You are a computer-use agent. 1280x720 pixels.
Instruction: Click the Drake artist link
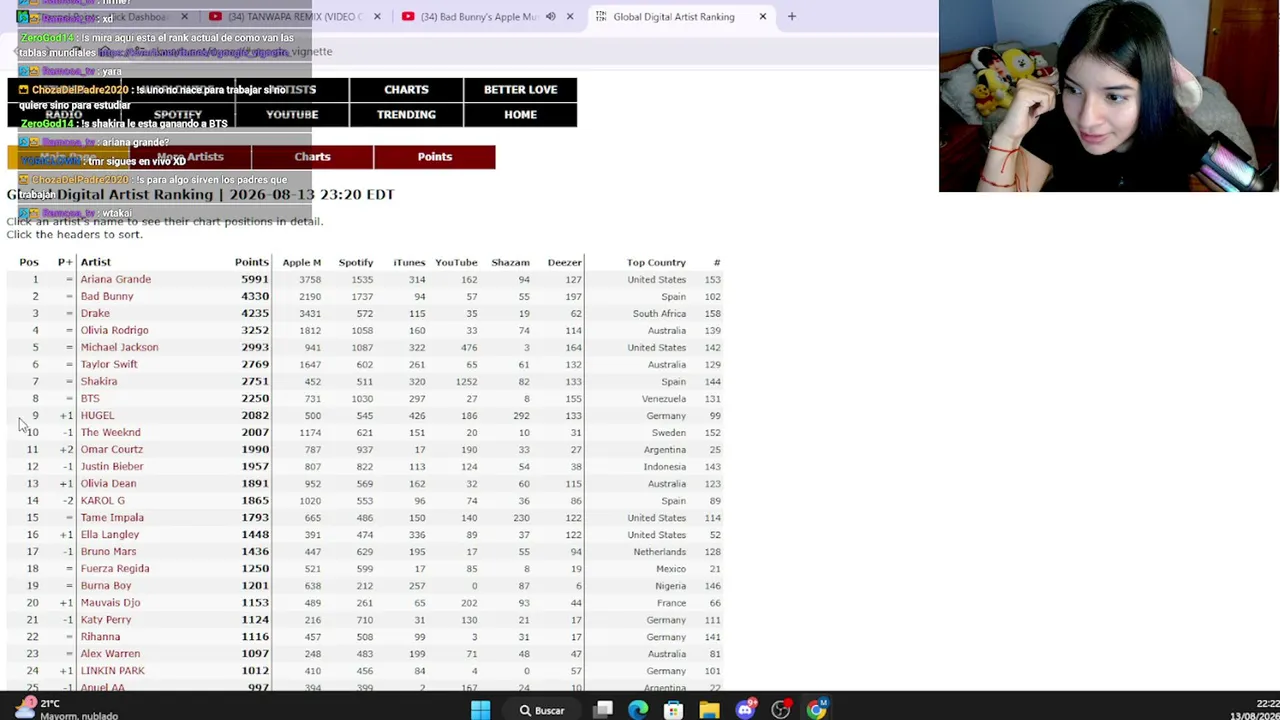tap(95, 313)
